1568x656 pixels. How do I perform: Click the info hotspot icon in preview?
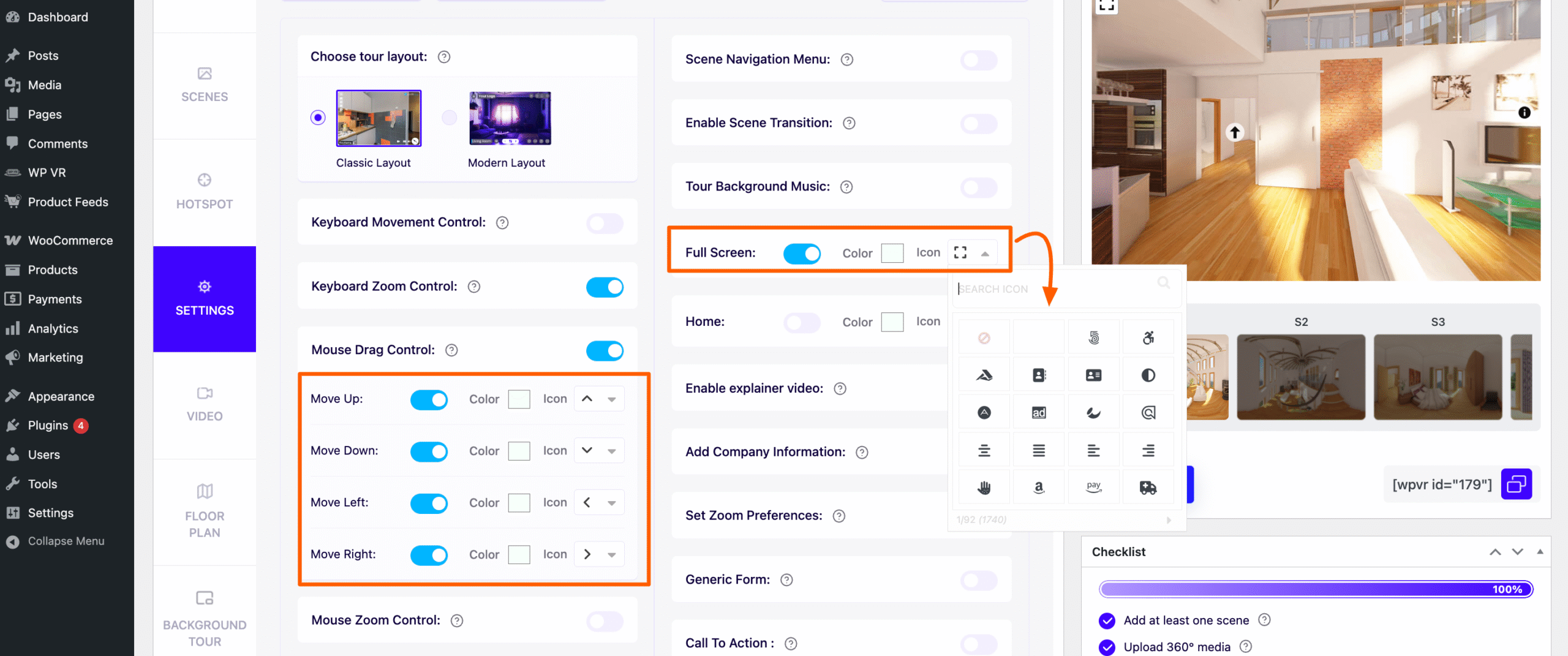(x=1525, y=113)
